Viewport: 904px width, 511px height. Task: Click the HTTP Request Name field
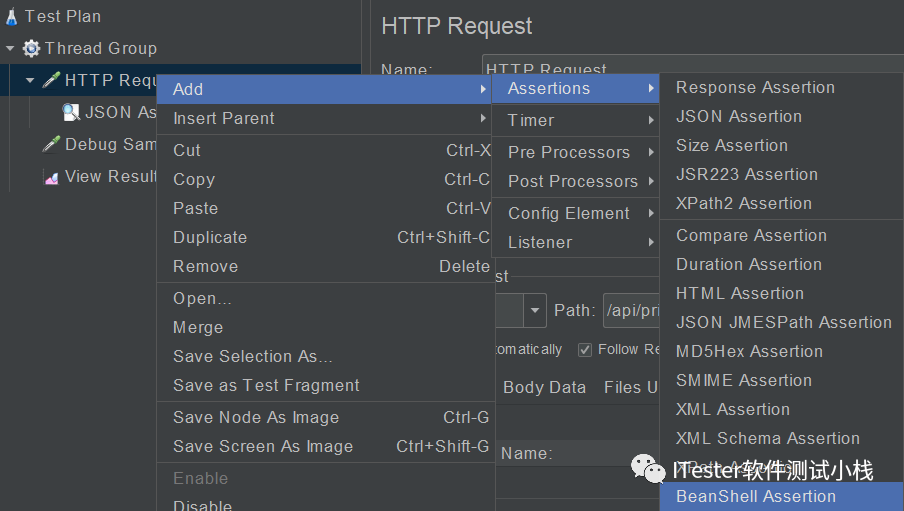tap(692, 63)
